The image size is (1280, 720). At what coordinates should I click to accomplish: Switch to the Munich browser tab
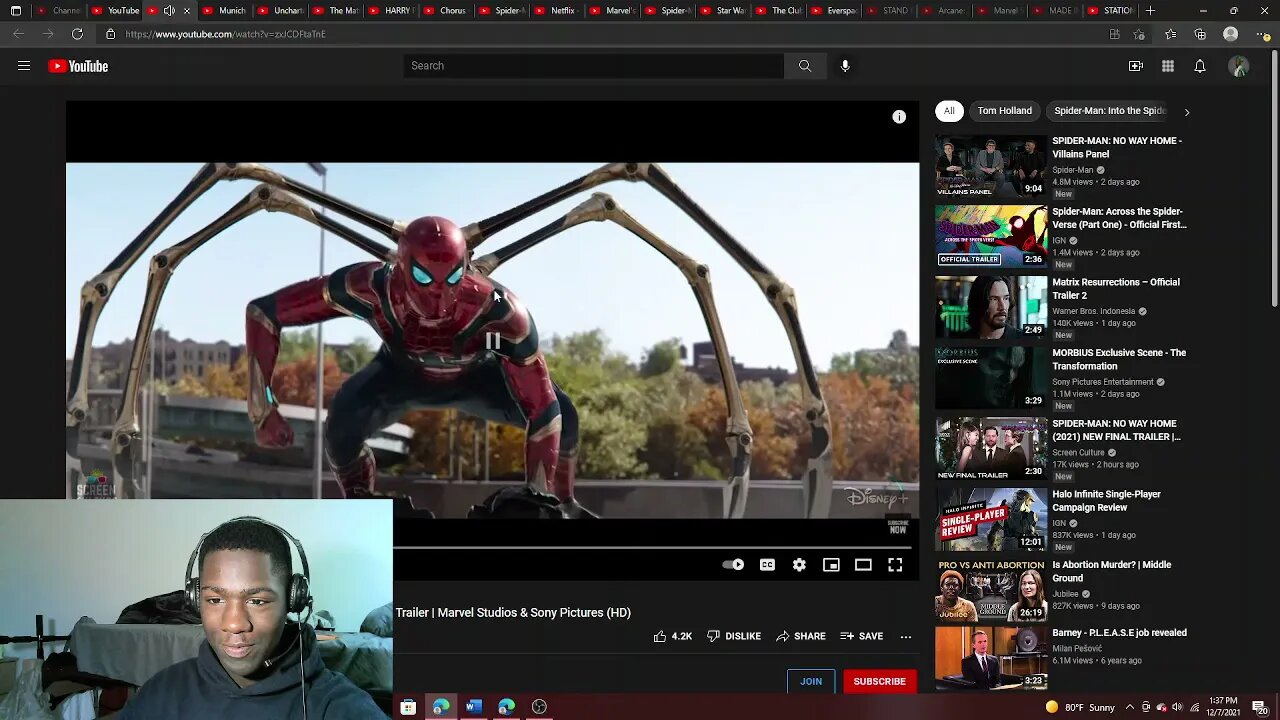(223, 11)
